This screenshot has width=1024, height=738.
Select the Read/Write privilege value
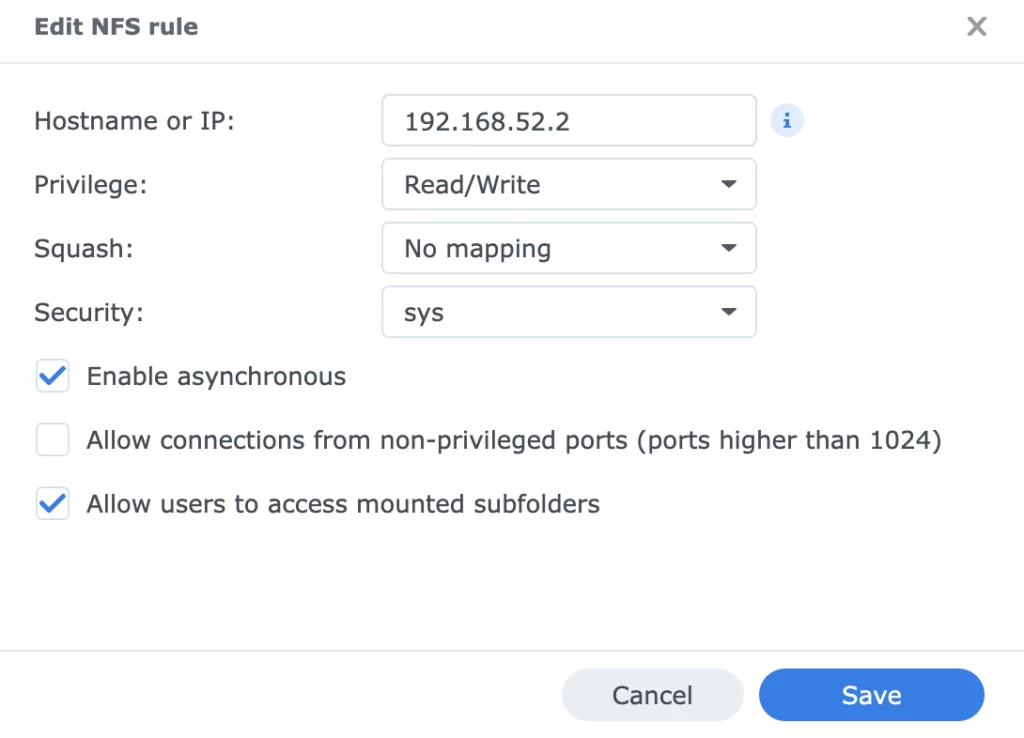tap(472, 185)
